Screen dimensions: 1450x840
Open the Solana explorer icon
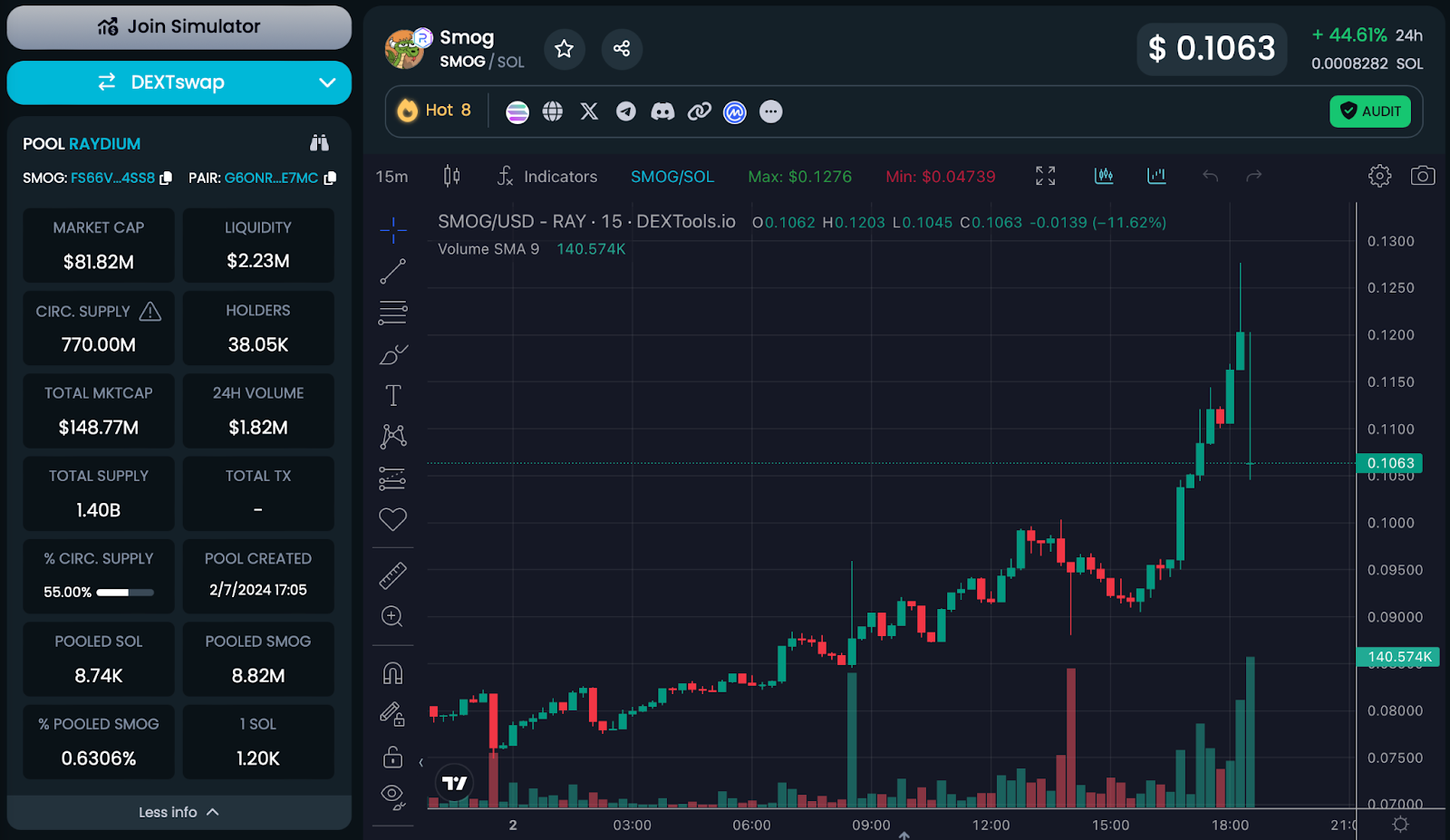coord(517,111)
